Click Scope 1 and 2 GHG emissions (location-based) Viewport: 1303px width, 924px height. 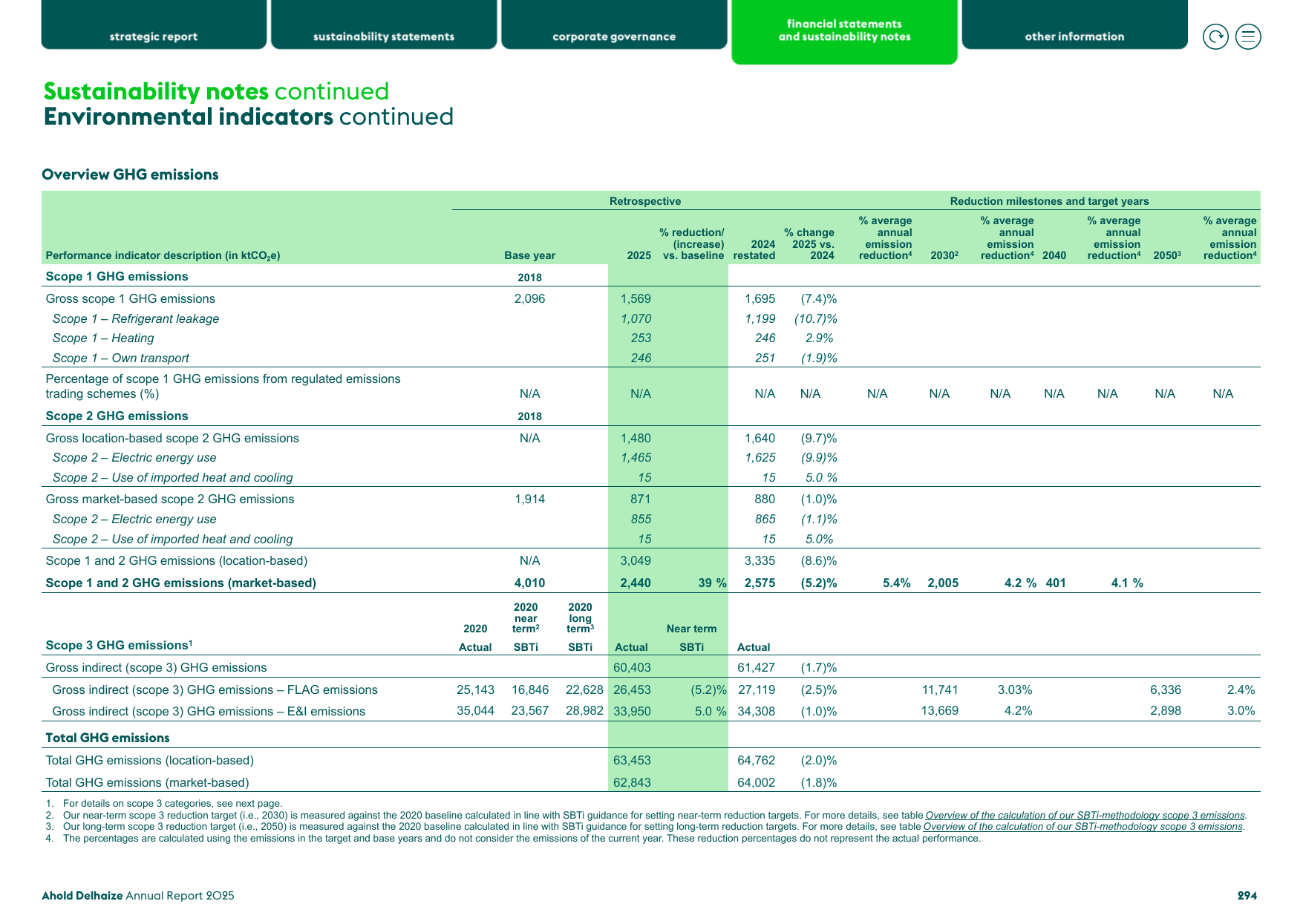177,560
